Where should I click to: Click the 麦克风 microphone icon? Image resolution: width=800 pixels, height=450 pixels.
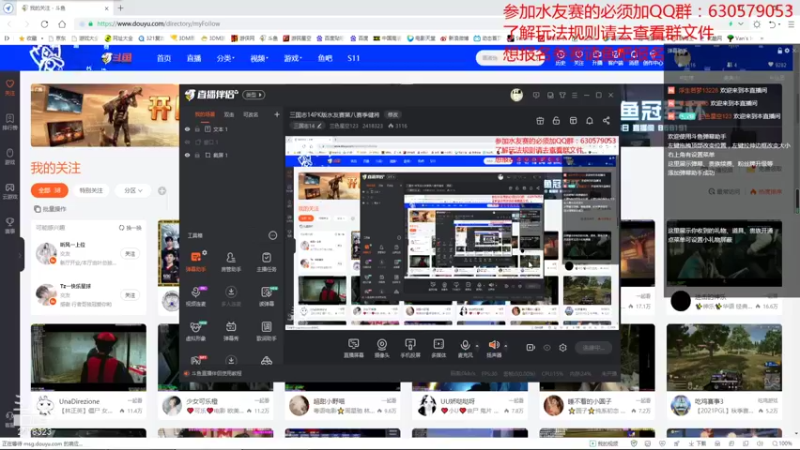pos(465,345)
